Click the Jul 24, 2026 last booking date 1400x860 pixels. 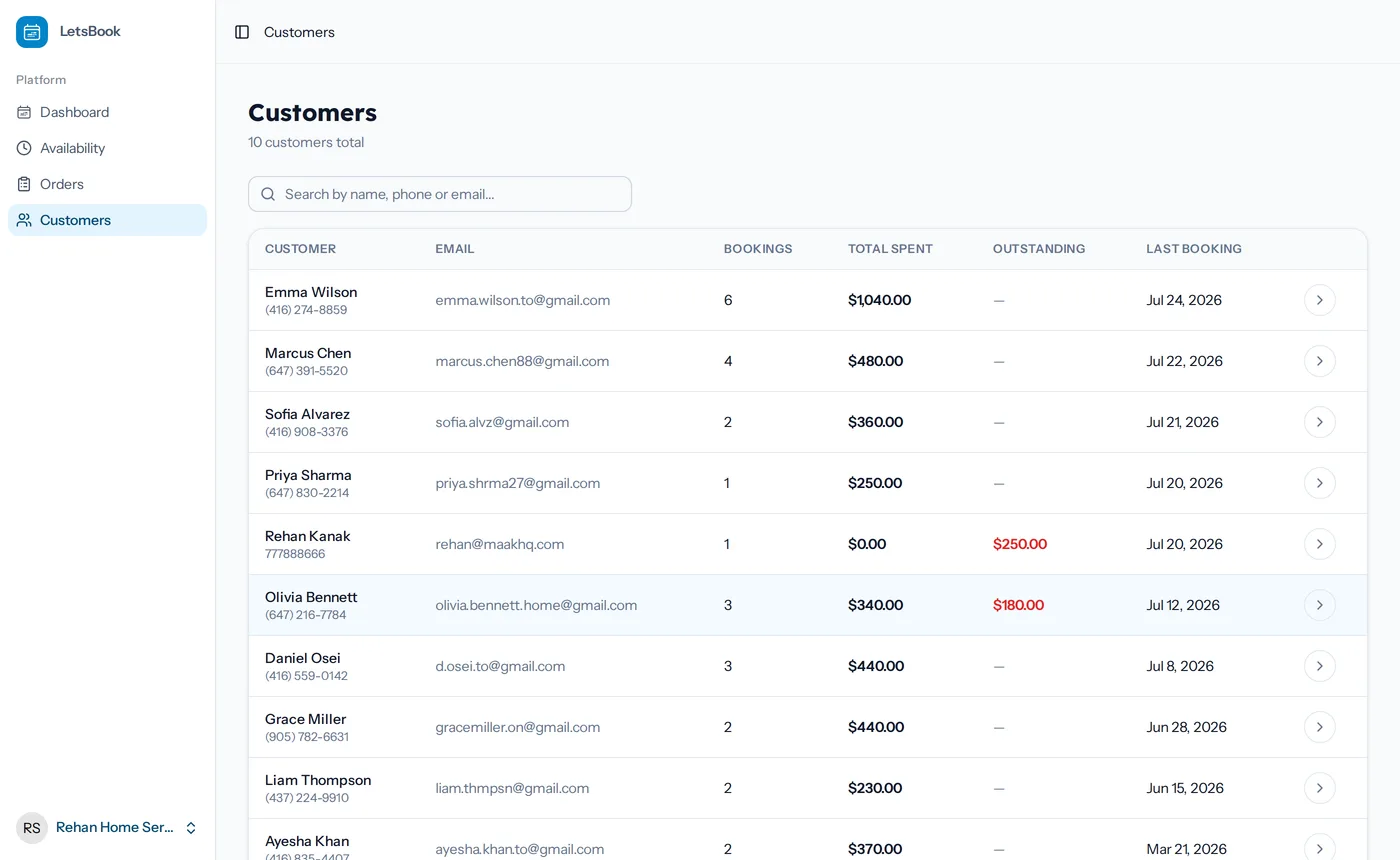[x=1184, y=300]
